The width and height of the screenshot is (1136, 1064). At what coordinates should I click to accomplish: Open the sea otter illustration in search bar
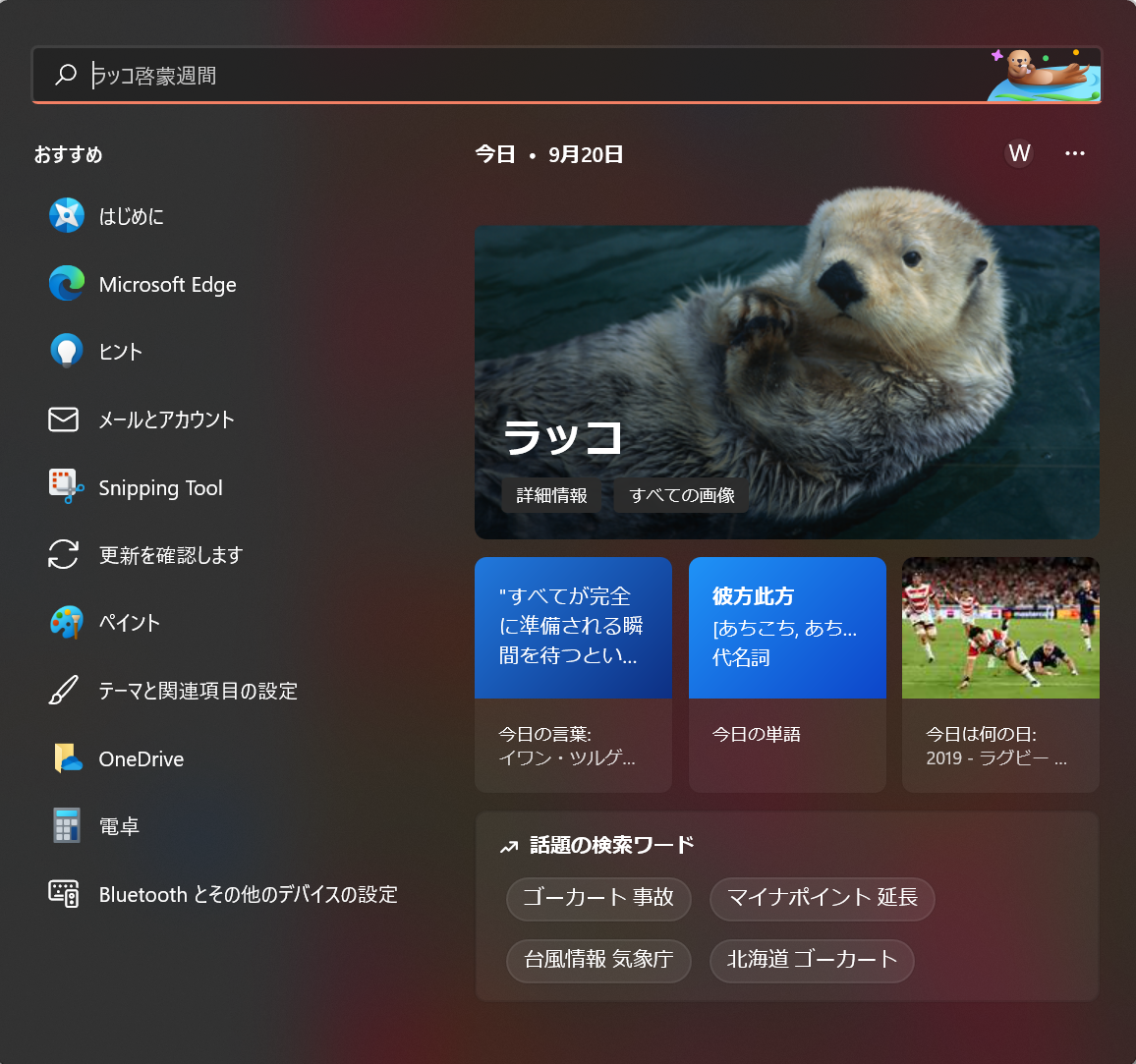(x=1044, y=75)
